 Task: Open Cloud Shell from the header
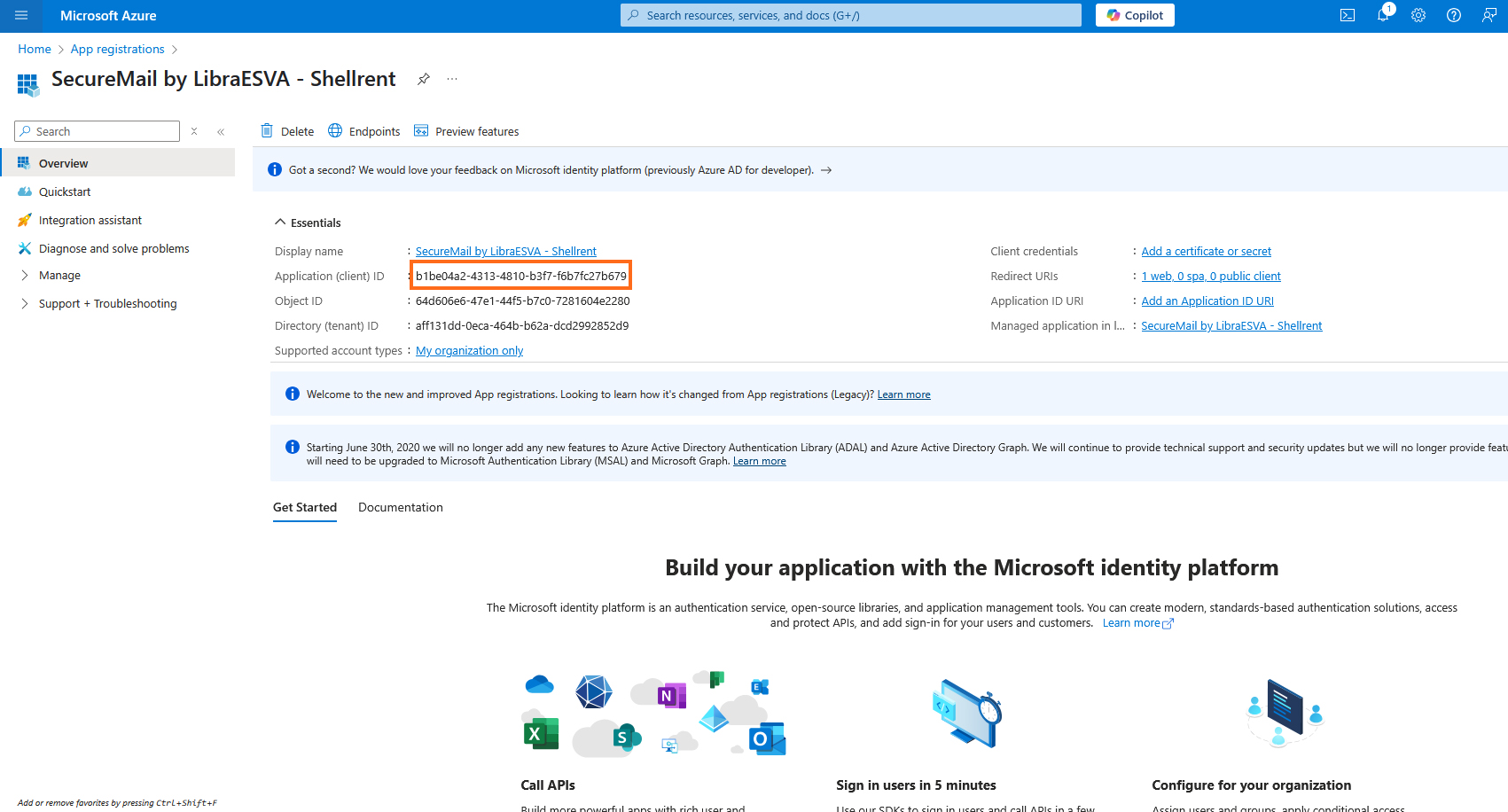click(1348, 15)
